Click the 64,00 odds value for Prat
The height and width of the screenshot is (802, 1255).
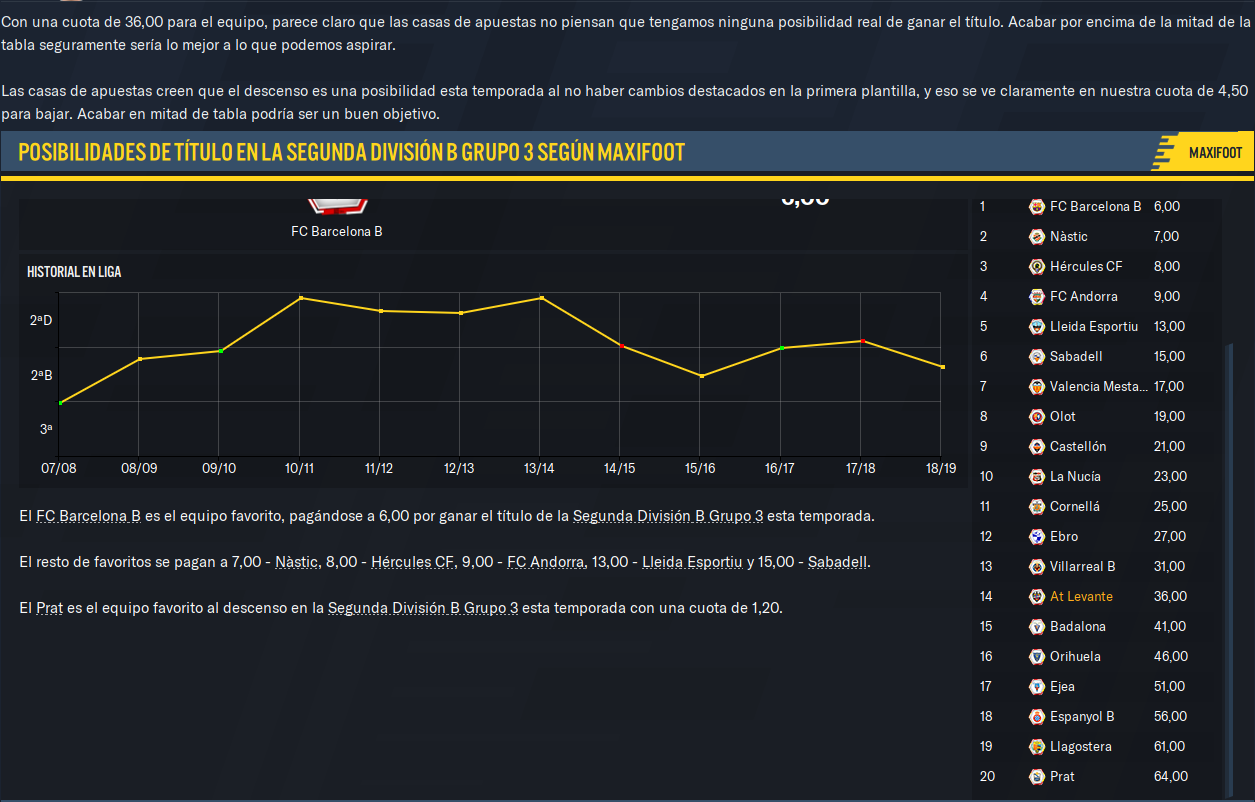pos(1171,777)
